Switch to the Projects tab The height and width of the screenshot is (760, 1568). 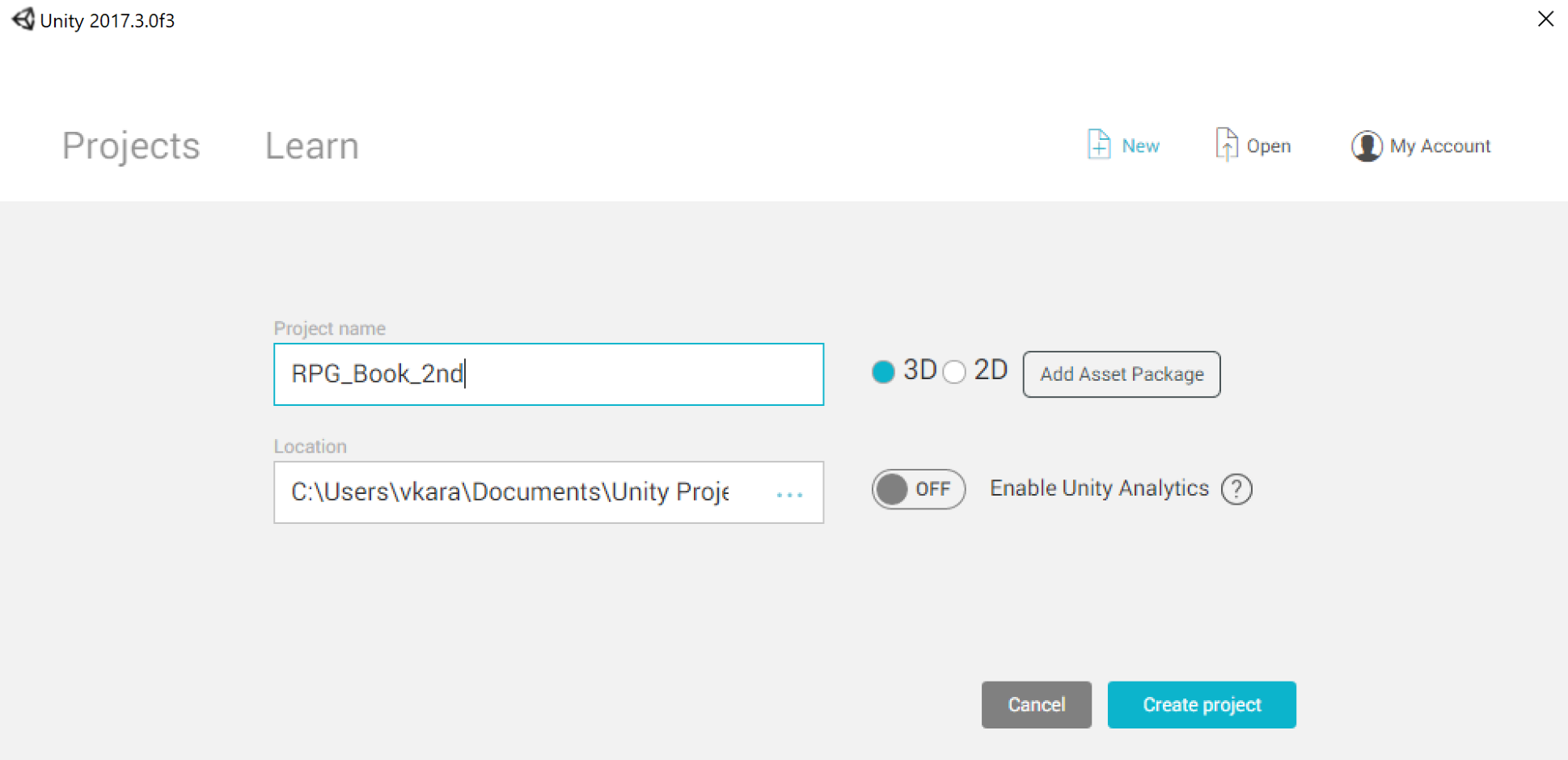(131, 146)
